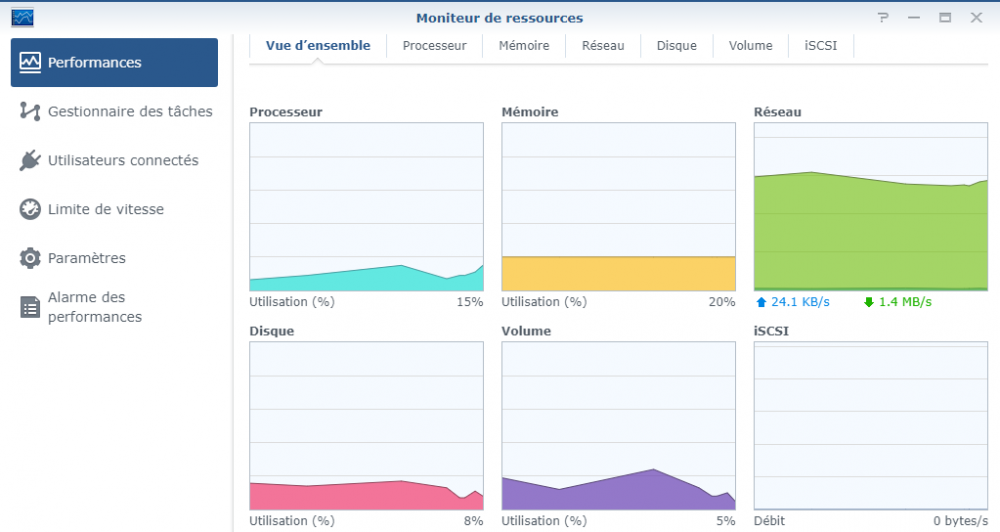Select the Vue d'ensemble tab
This screenshot has width=1000, height=532.
pos(318,46)
